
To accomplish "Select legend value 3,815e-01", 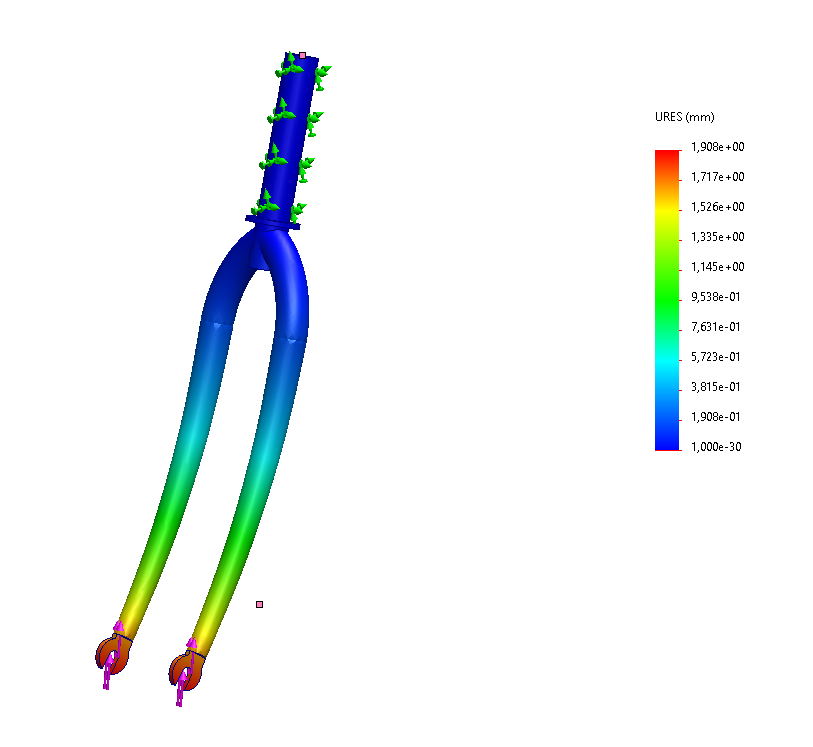I will [x=716, y=387].
